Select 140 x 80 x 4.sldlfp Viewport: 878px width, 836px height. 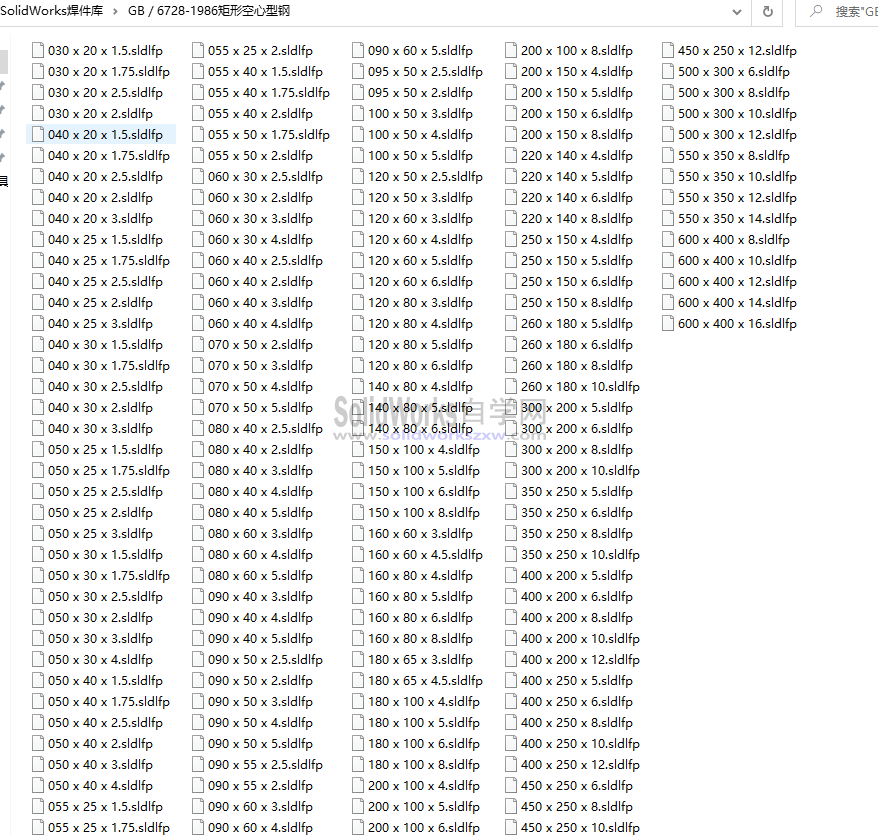(413, 386)
